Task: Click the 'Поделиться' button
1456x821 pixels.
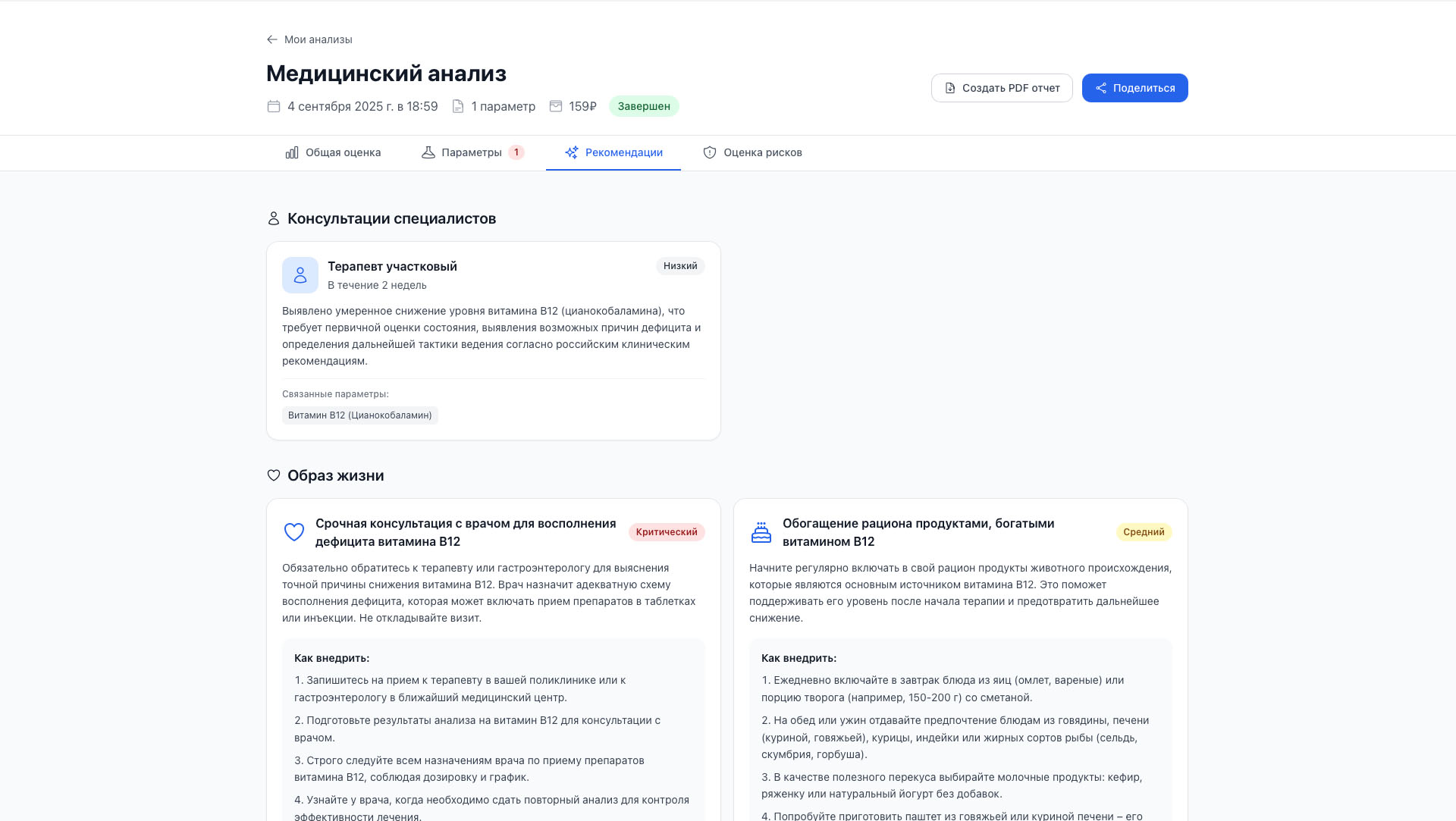Action: click(1135, 88)
